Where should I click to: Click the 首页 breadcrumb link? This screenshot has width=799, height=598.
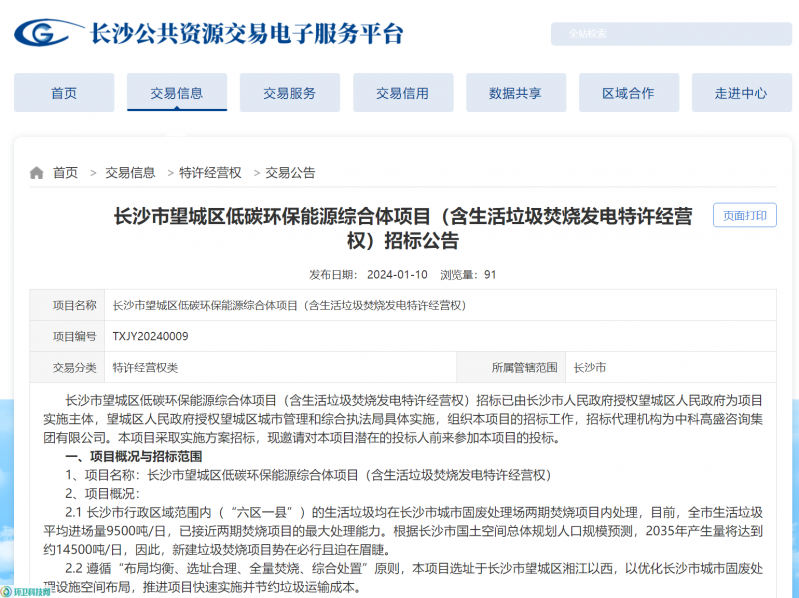tap(66, 173)
